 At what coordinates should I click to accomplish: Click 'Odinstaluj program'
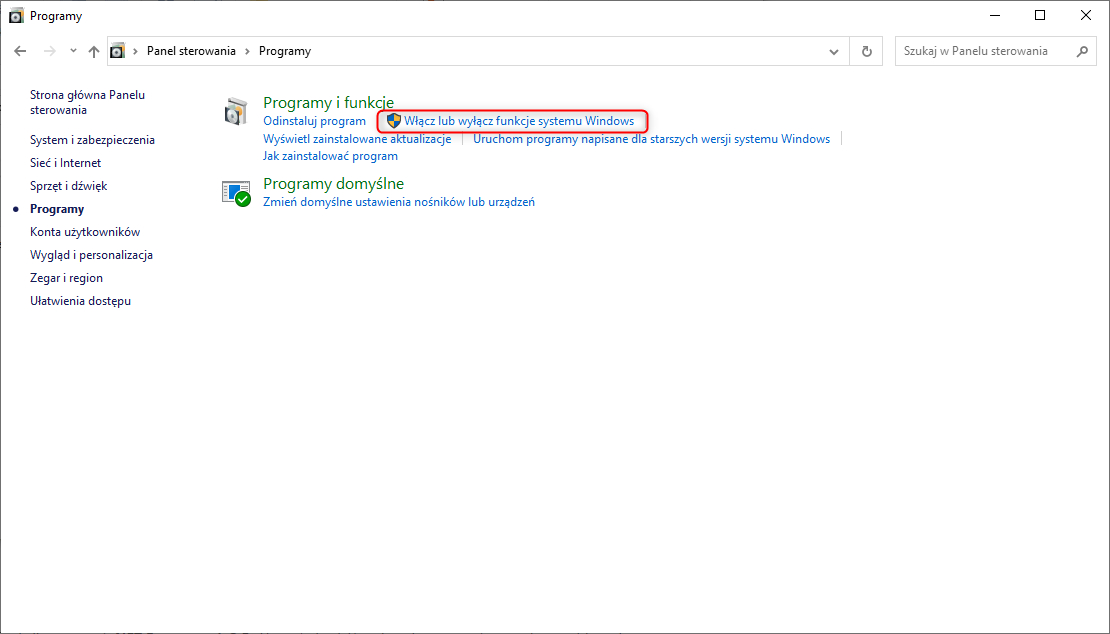point(314,121)
